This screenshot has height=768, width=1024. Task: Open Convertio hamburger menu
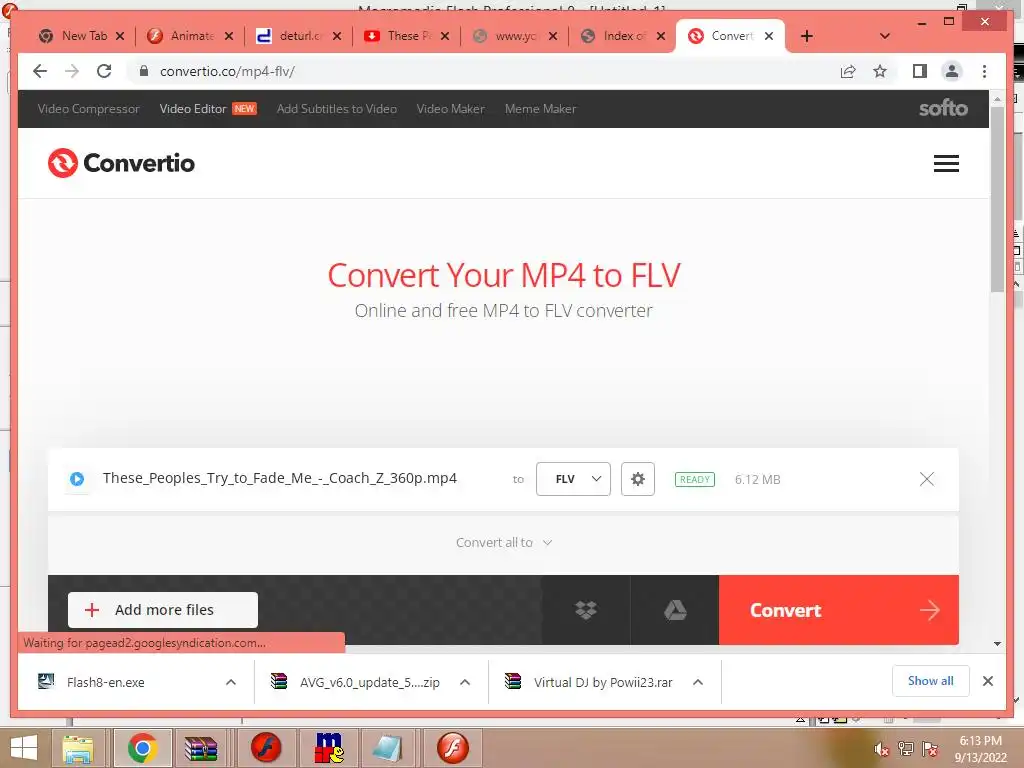[946, 163]
